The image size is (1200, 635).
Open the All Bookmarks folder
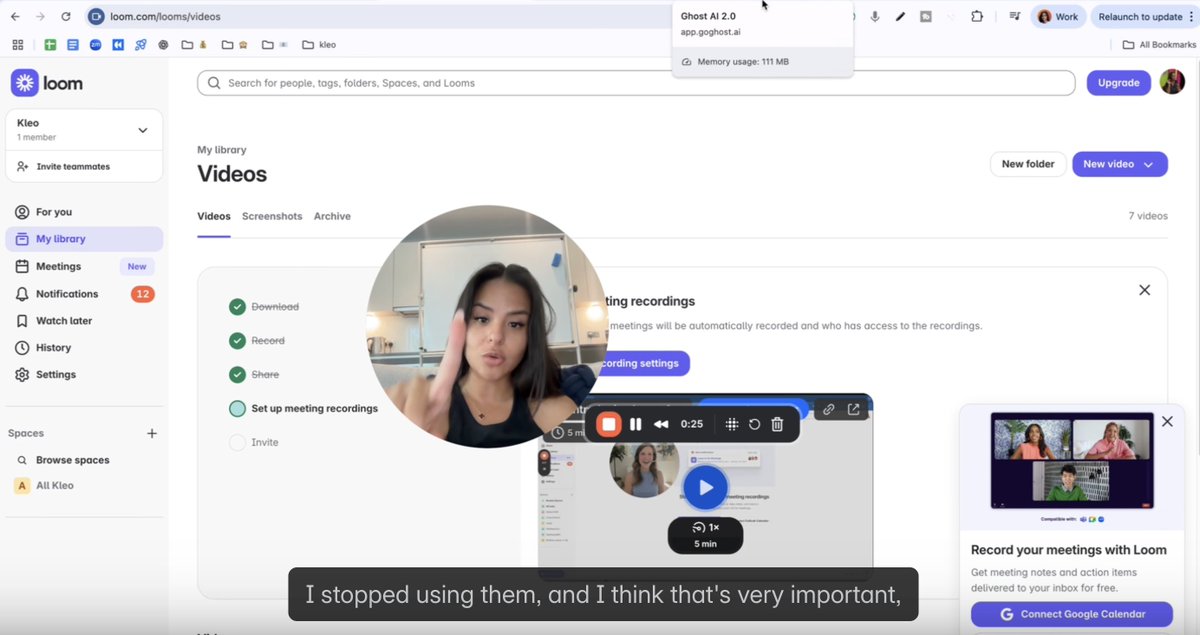1159,45
